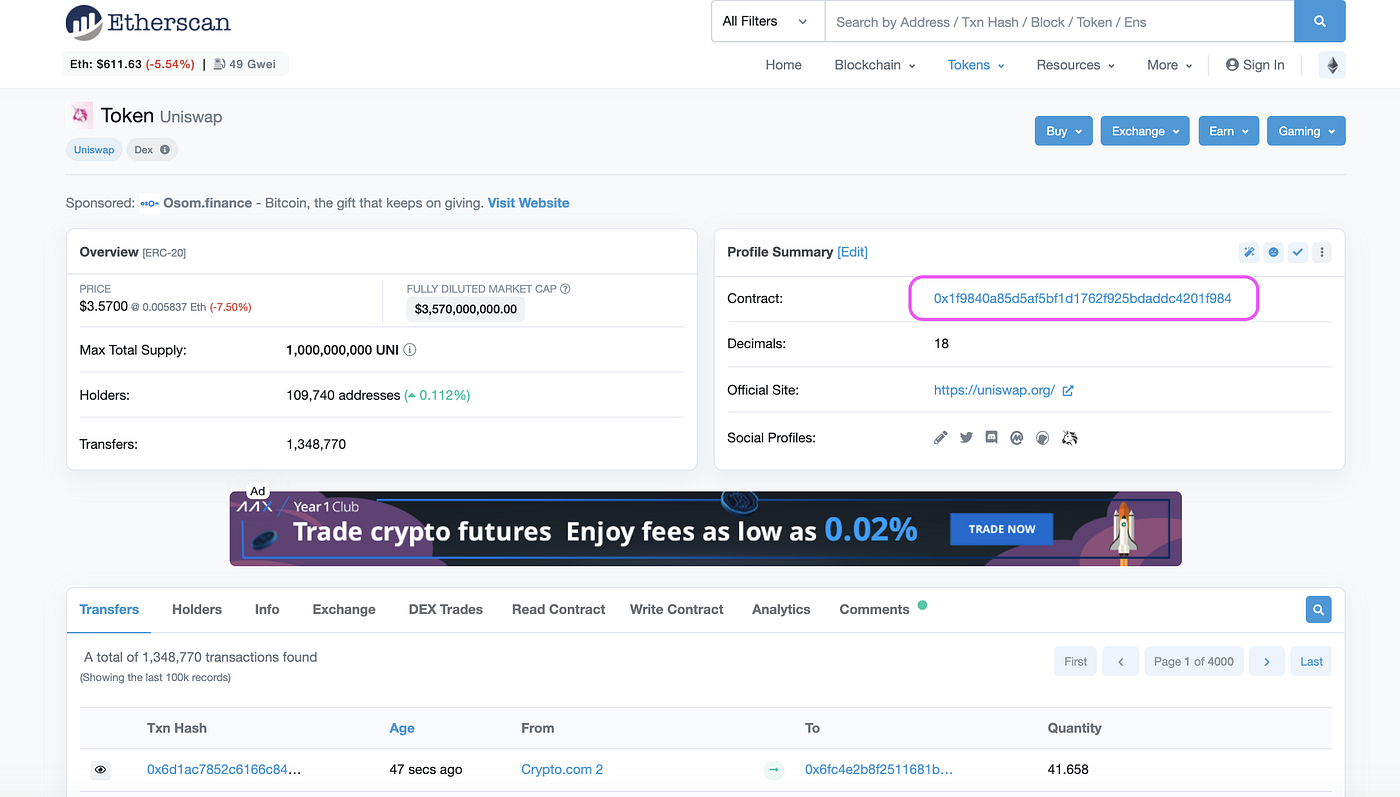Open the three-dot menu in Profile Summary
The image size is (1400, 797).
pyautogui.click(x=1322, y=252)
